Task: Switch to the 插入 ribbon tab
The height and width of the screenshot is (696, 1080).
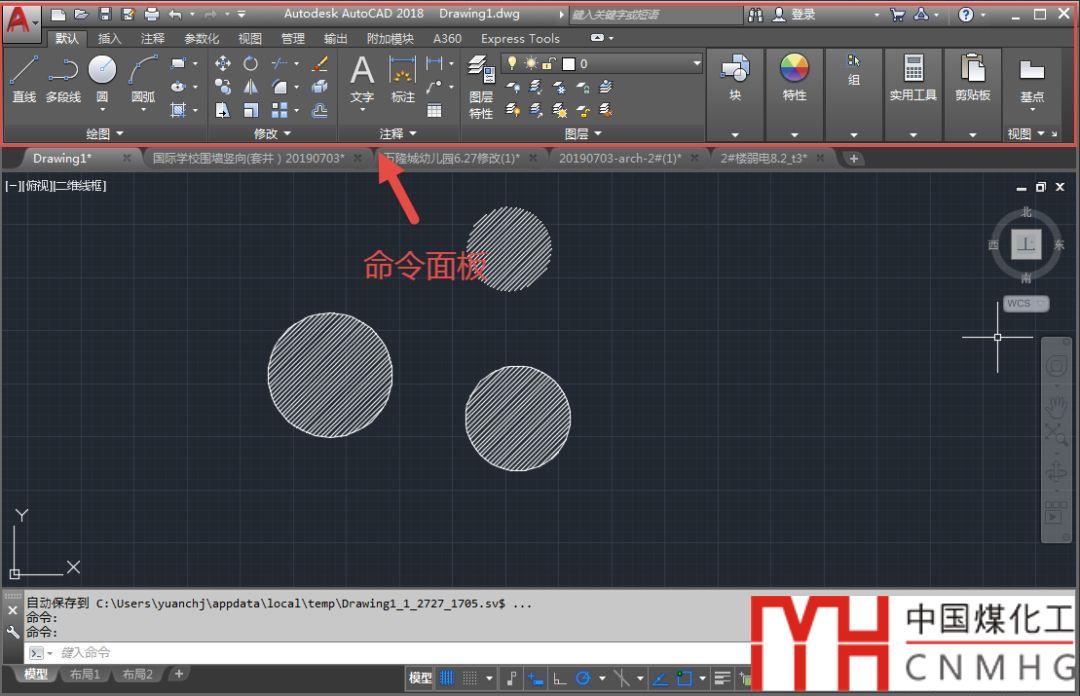Action: (110, 38)
